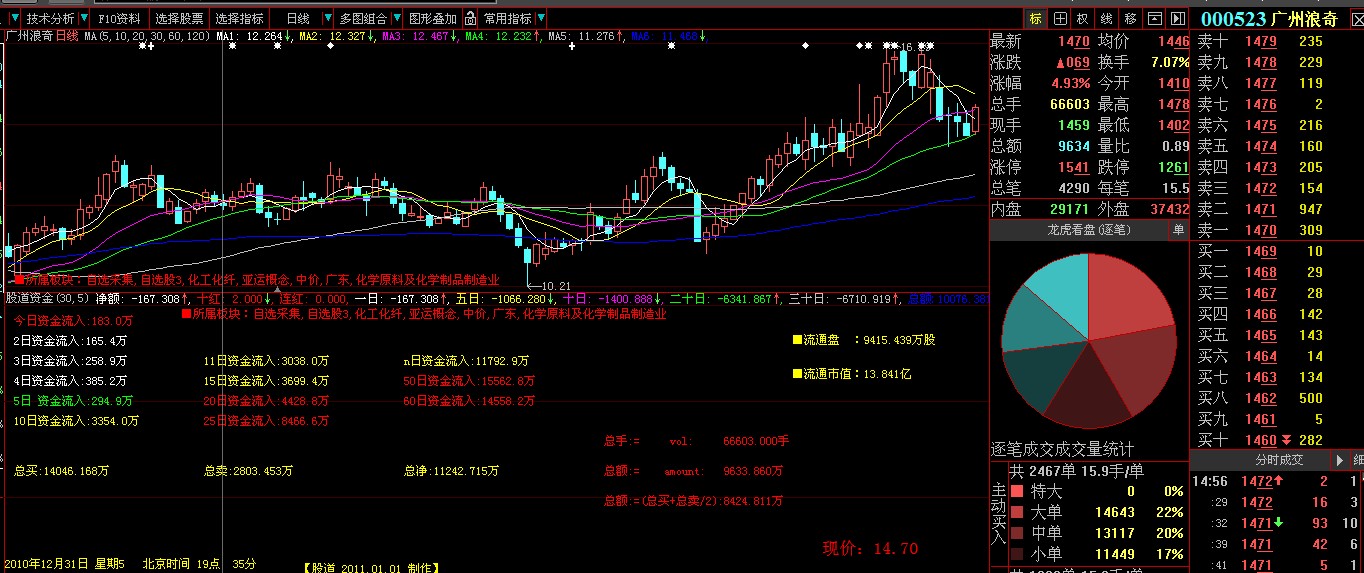Click the 现价: 14.70 label

click(870, 548)
